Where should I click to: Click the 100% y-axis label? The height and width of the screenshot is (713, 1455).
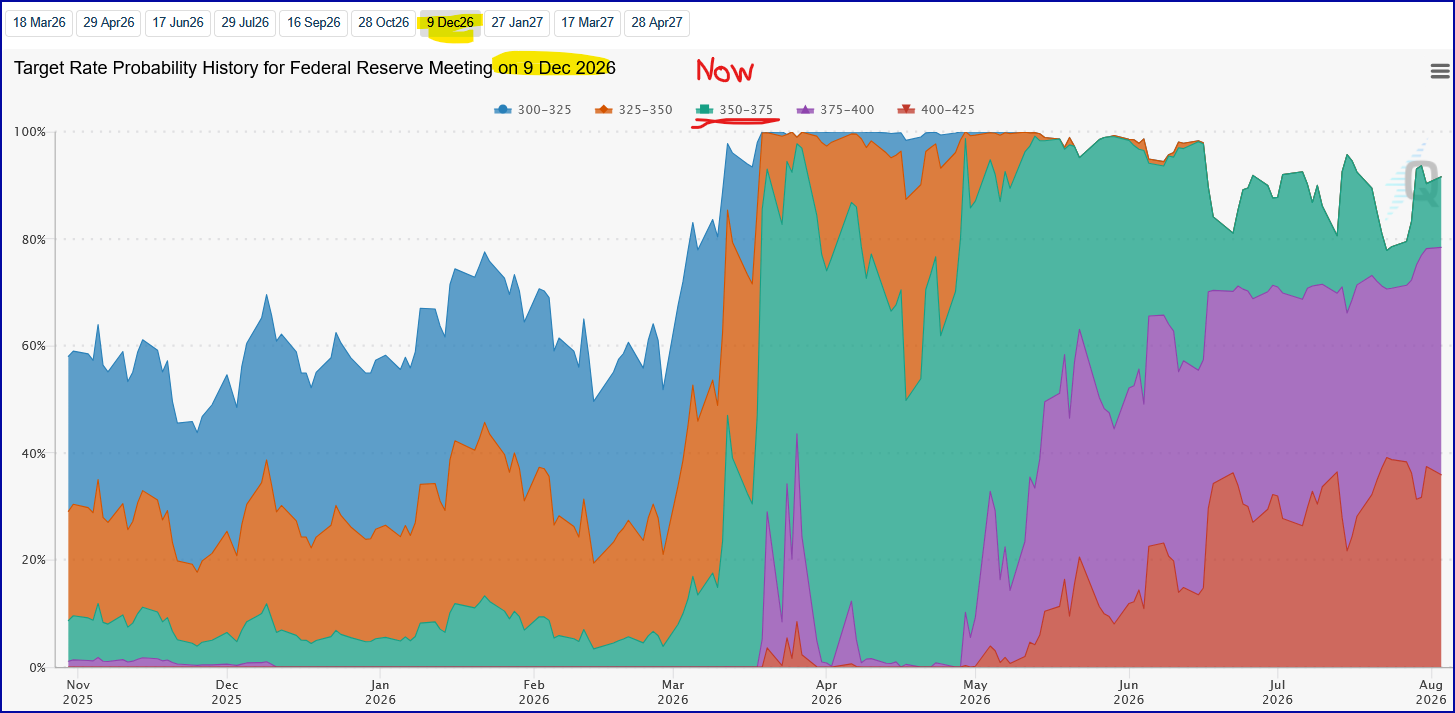pos(29,132)
